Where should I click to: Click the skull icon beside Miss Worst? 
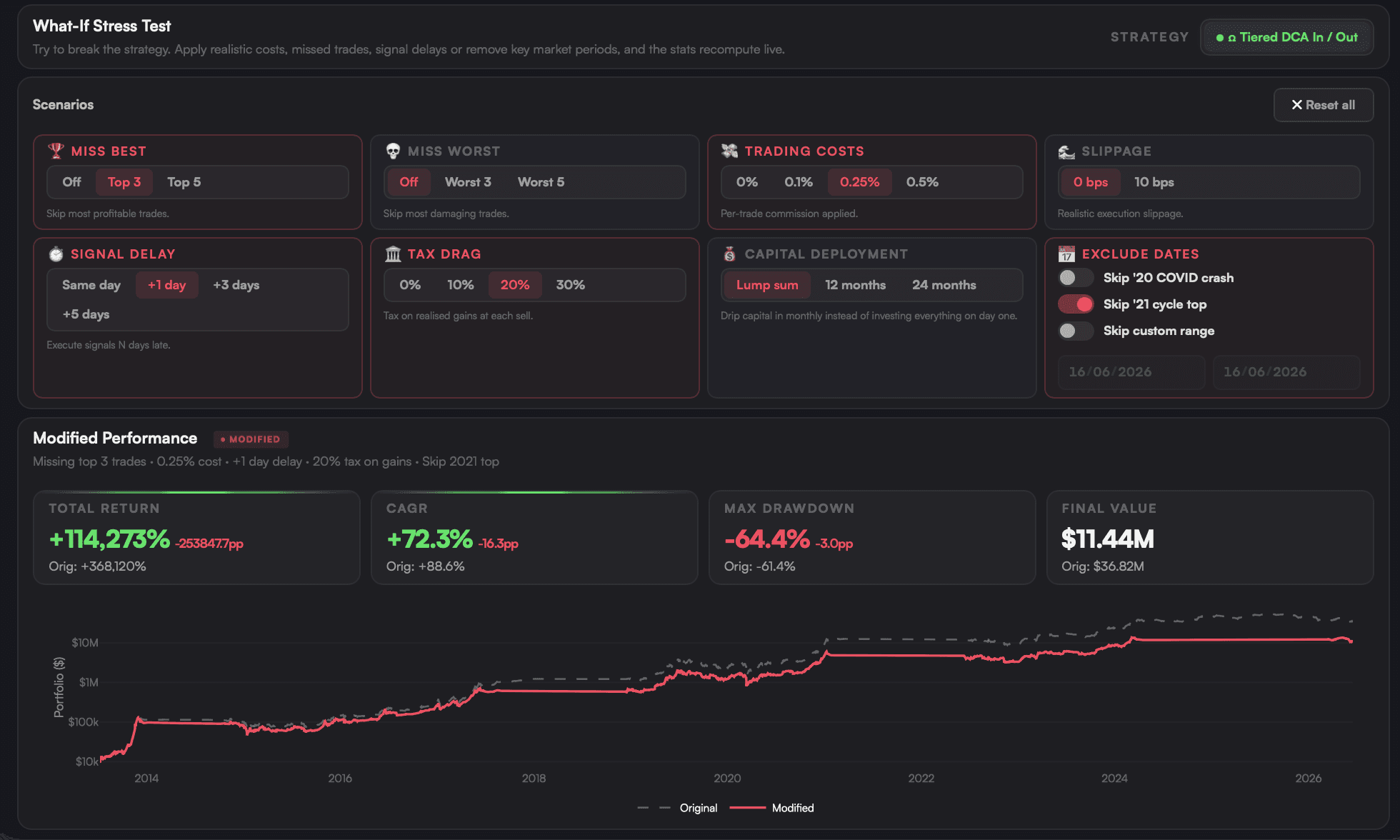pos(393,151)
